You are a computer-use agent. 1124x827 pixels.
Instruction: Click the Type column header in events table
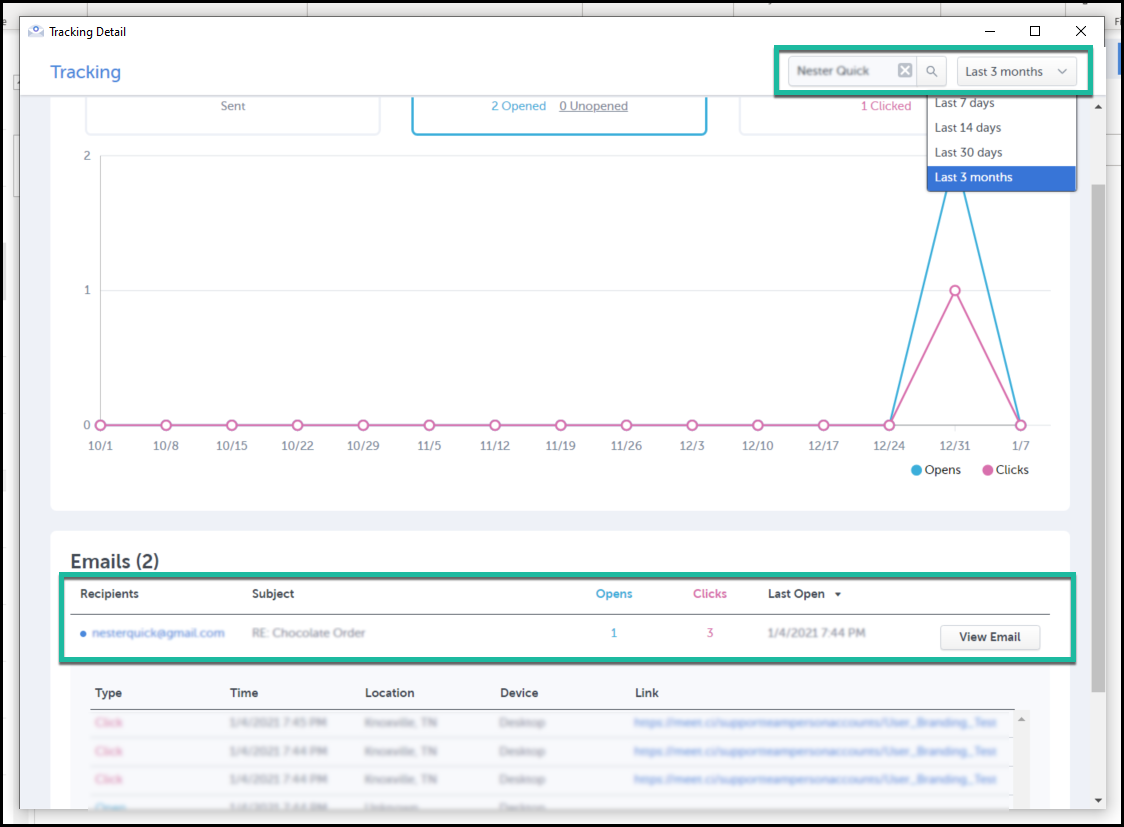[x=108, y=693]
